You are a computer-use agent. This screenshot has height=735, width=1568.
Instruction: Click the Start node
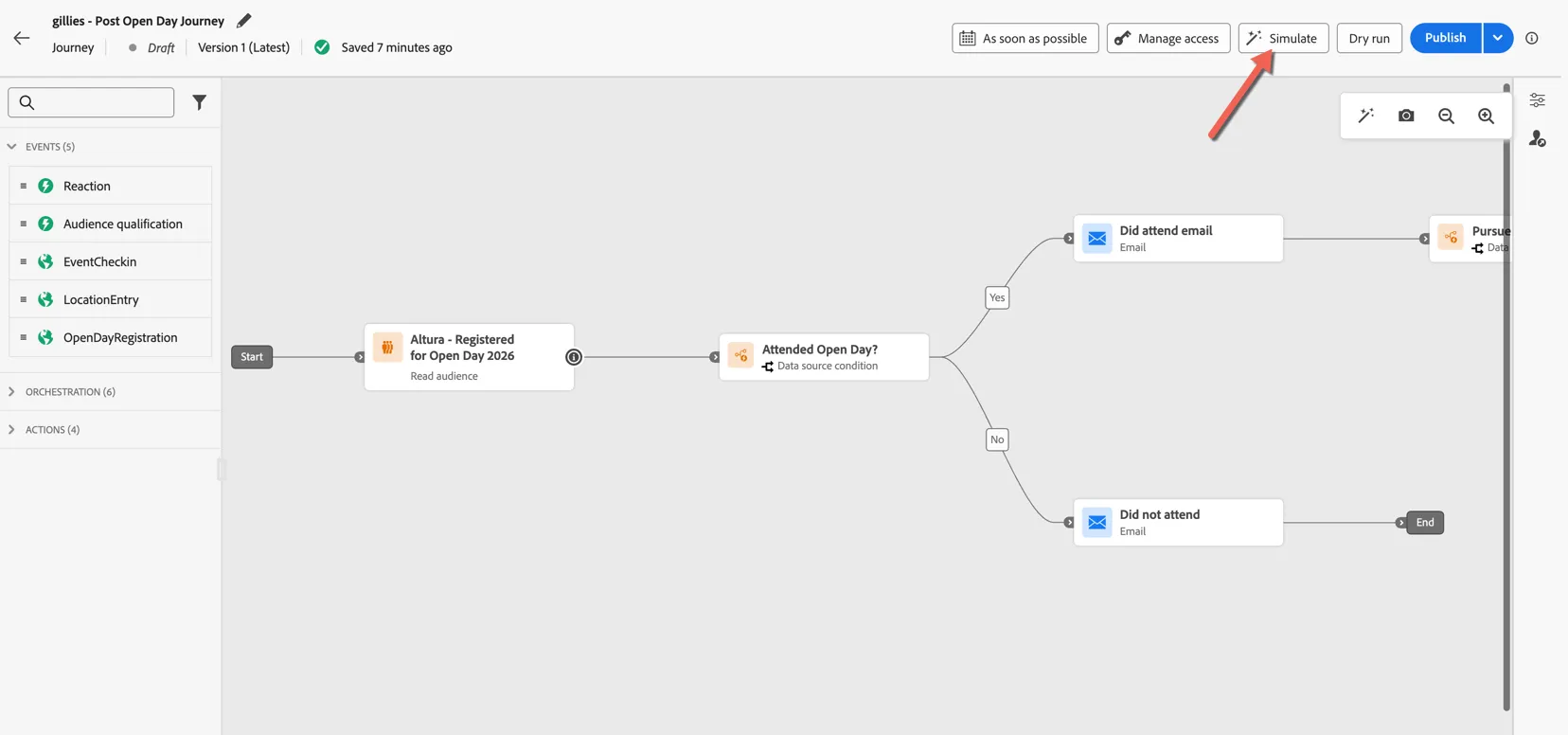[252, 357]
